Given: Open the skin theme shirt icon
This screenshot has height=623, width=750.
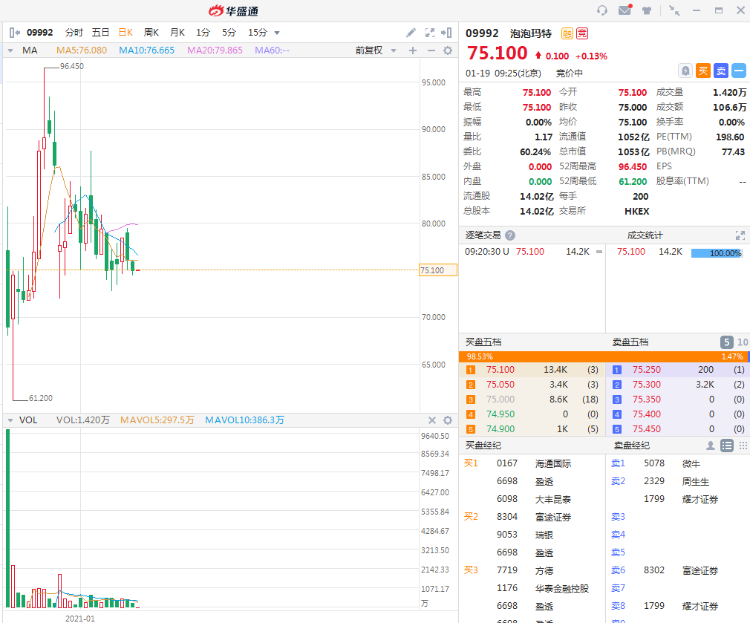Looking at the screenshot, I should click(x=647, y=10).
